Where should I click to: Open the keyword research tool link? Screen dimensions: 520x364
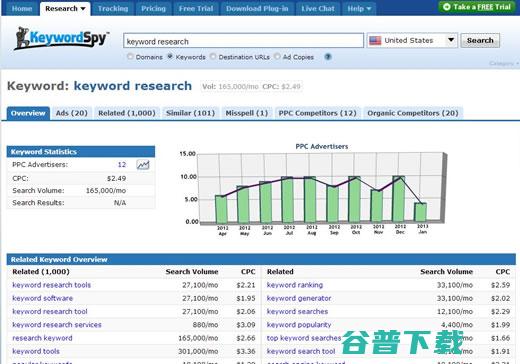(50, 312)
